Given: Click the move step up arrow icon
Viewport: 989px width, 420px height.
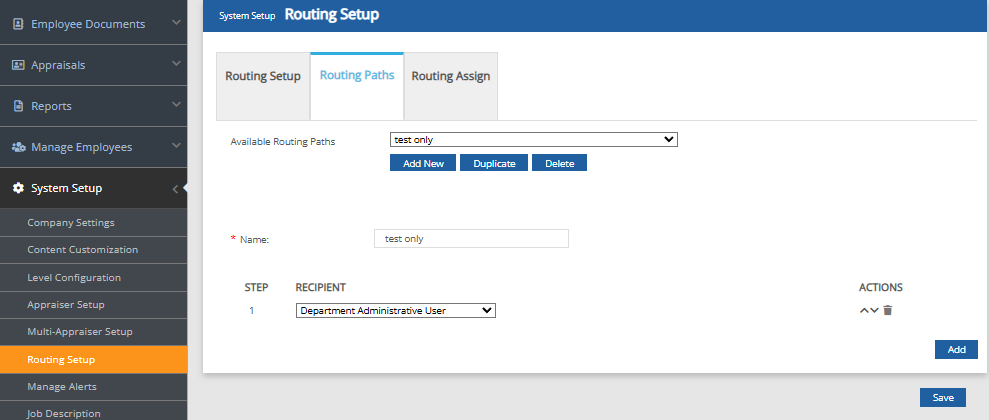Looking at the screenshot, I should [864, 310].
